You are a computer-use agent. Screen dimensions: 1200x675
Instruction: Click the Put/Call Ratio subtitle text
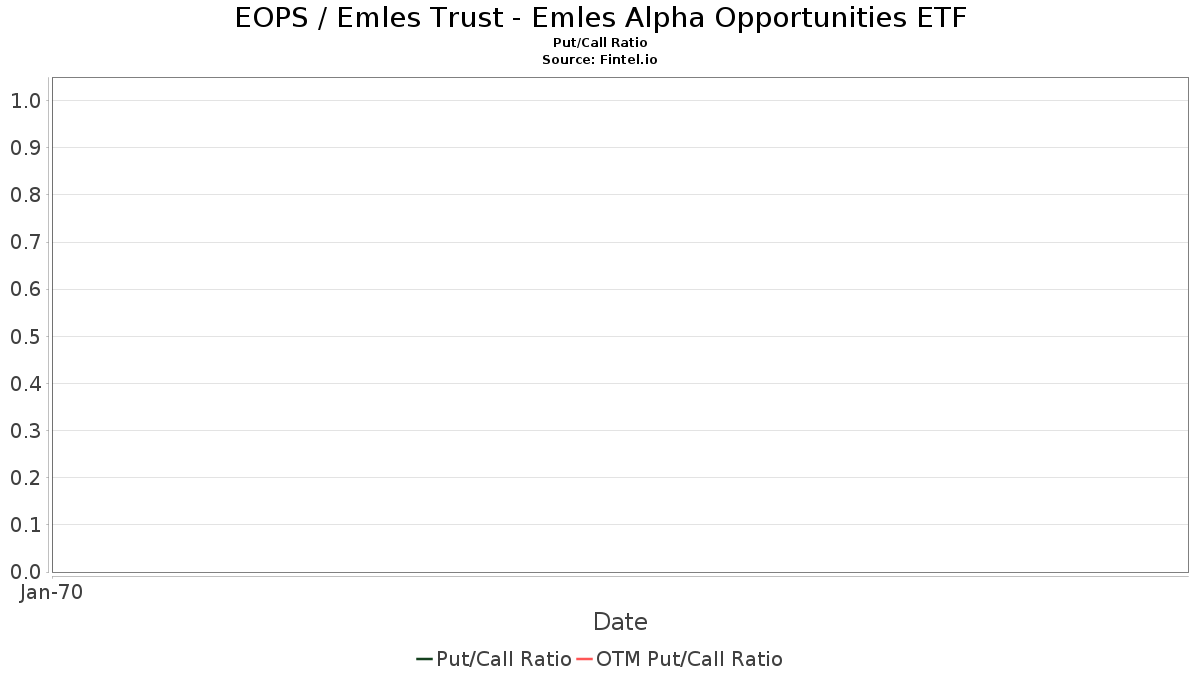point(600,43)
